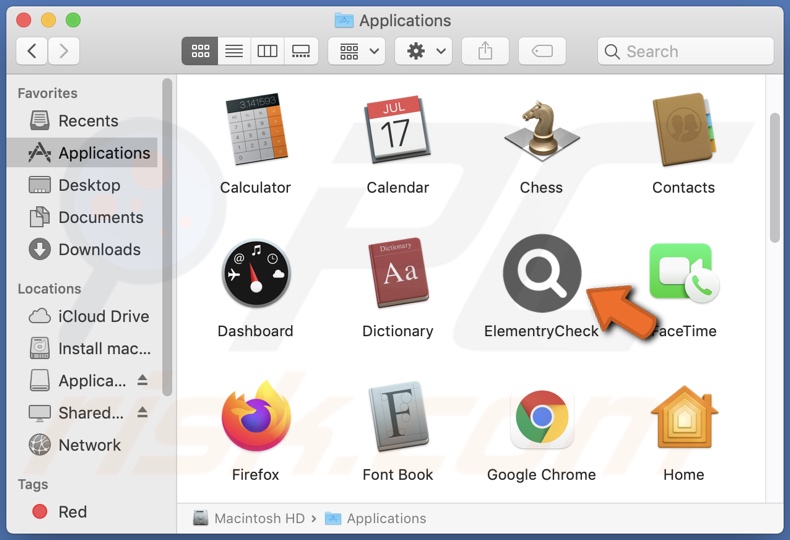Screen dimensions: 790x540
Task: Eject the Applica... volume
Action: 143,380
